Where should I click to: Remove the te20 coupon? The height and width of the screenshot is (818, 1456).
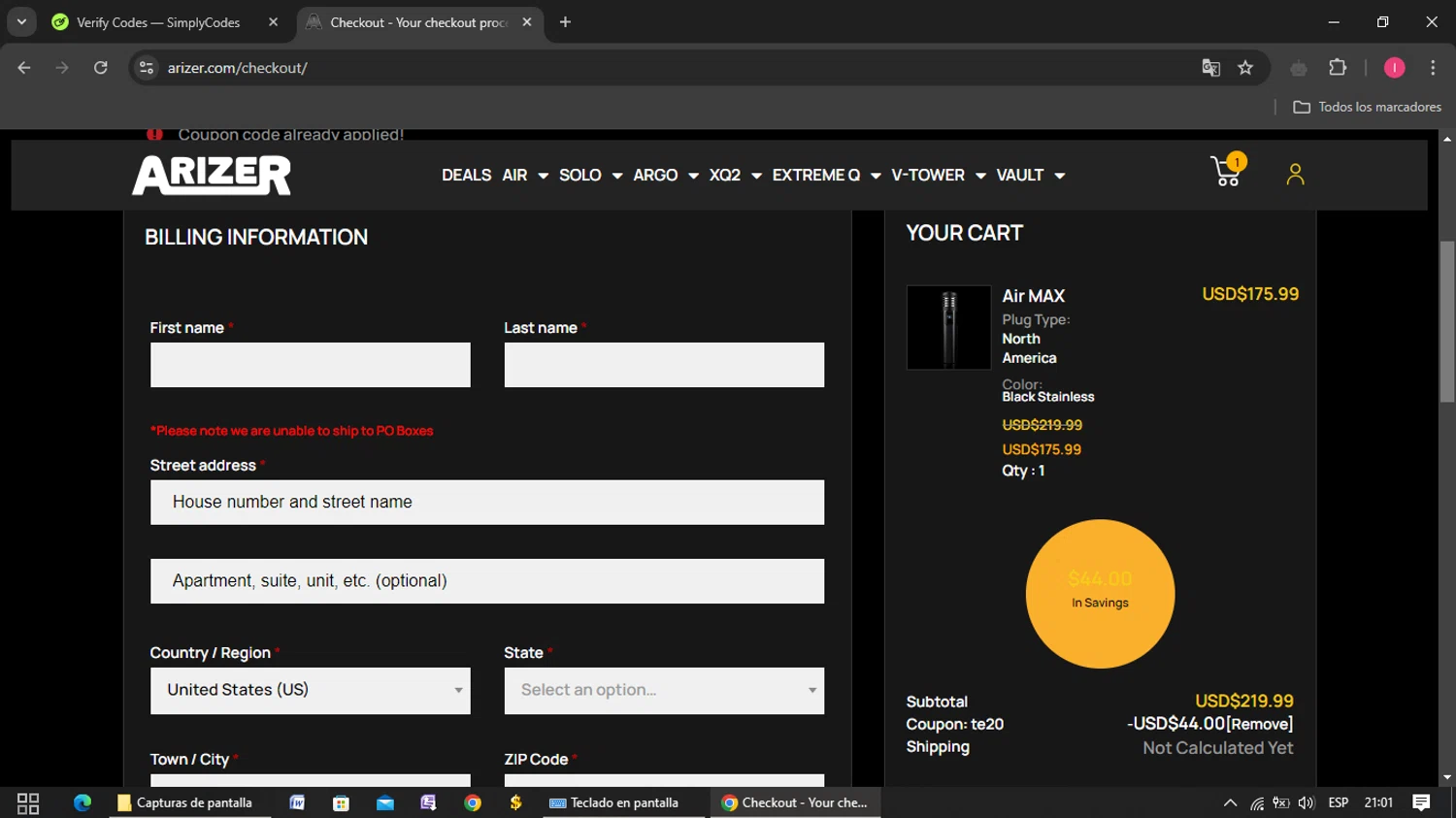point(1260,724)
